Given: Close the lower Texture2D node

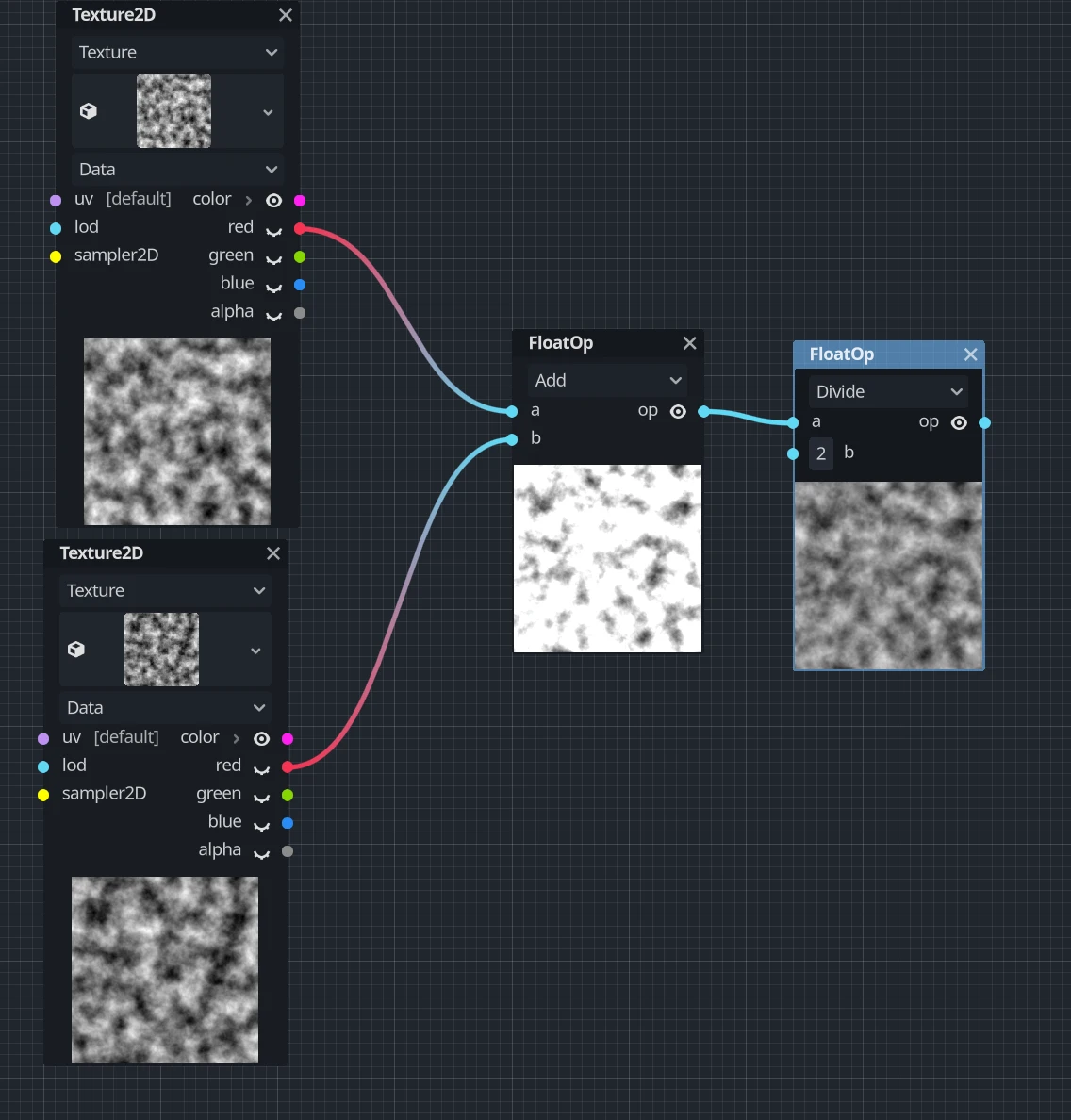Looking at the screenshot, I should click(272, 553).
